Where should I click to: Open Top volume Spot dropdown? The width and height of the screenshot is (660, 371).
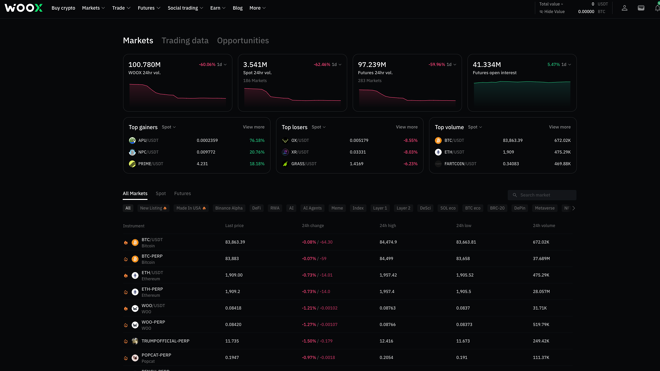pos(475,127)
